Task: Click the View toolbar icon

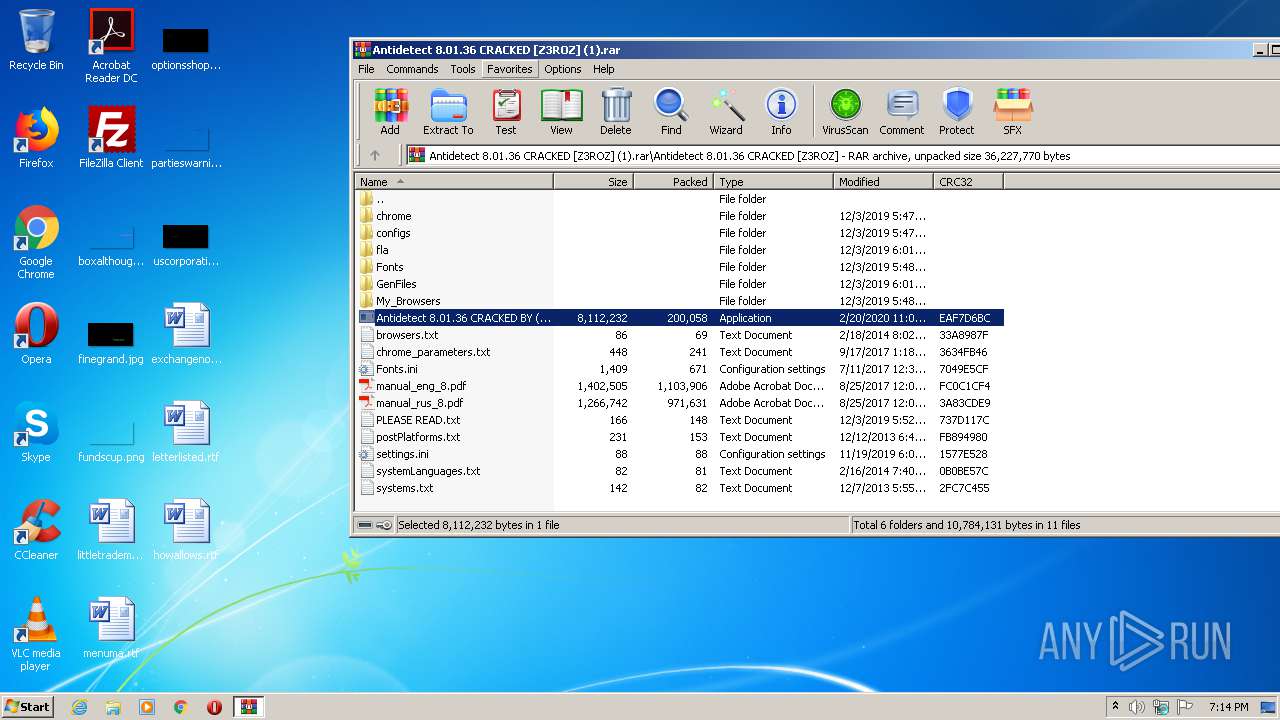Action: pyautogui.click(x=561, y=111)
